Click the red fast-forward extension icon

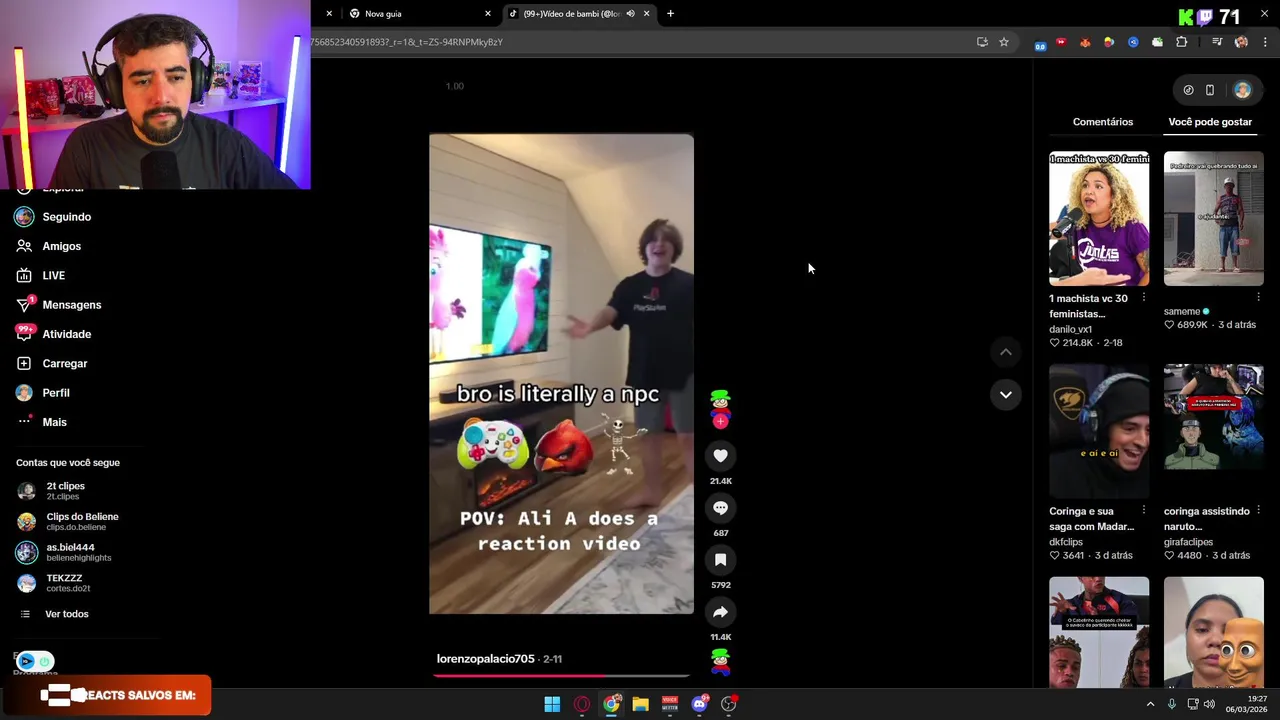click(1061, 42)
